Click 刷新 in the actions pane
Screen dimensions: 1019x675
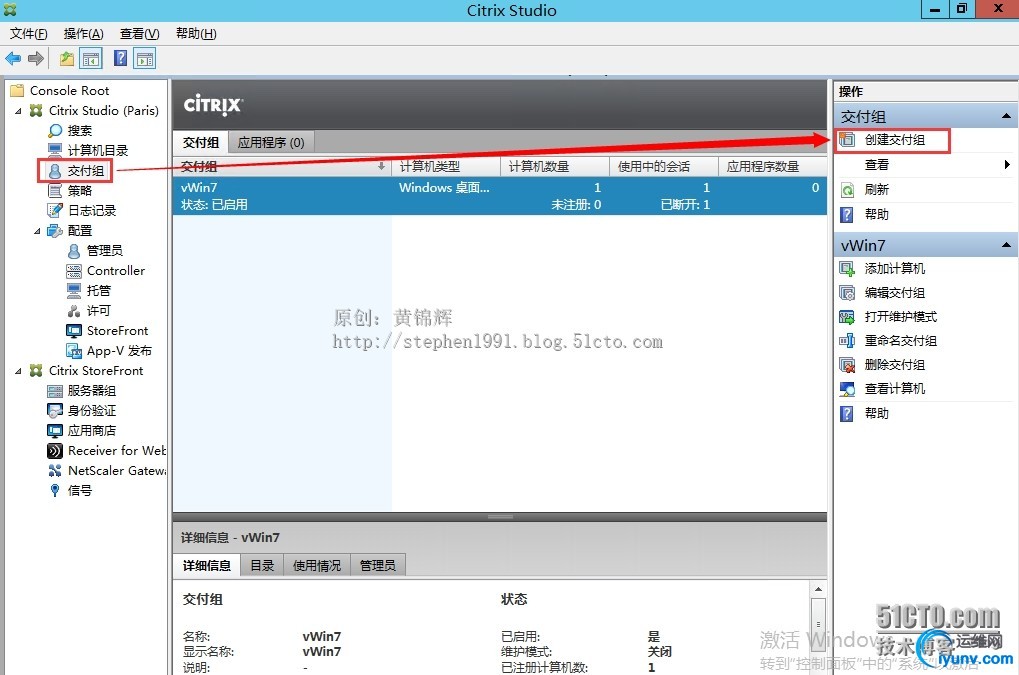point(876,190)
